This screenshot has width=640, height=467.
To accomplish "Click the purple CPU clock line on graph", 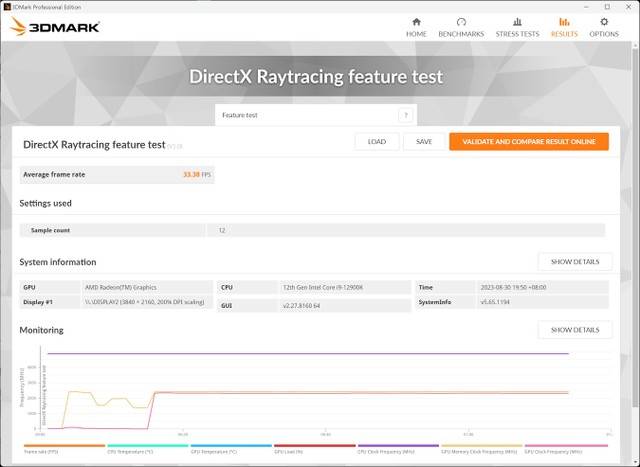I will tap(308, 354).
